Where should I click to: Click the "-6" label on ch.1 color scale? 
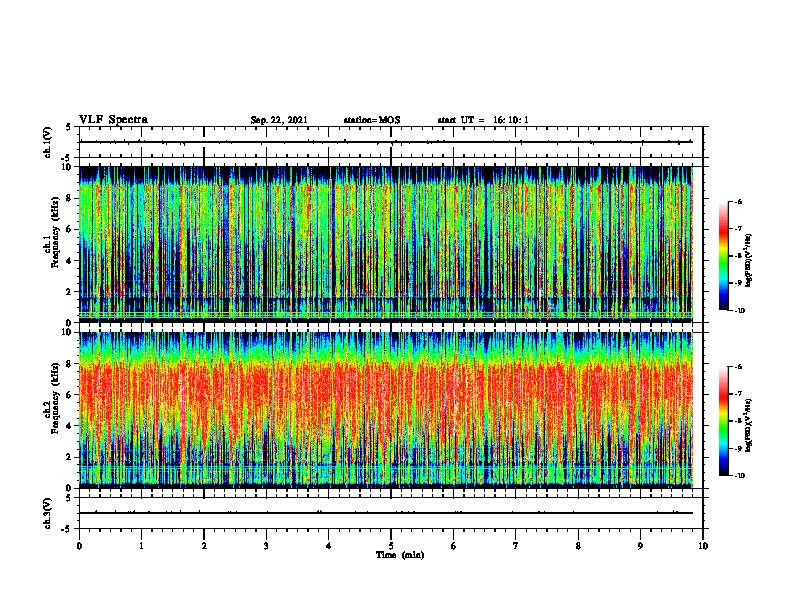click(x=739, y=202)
